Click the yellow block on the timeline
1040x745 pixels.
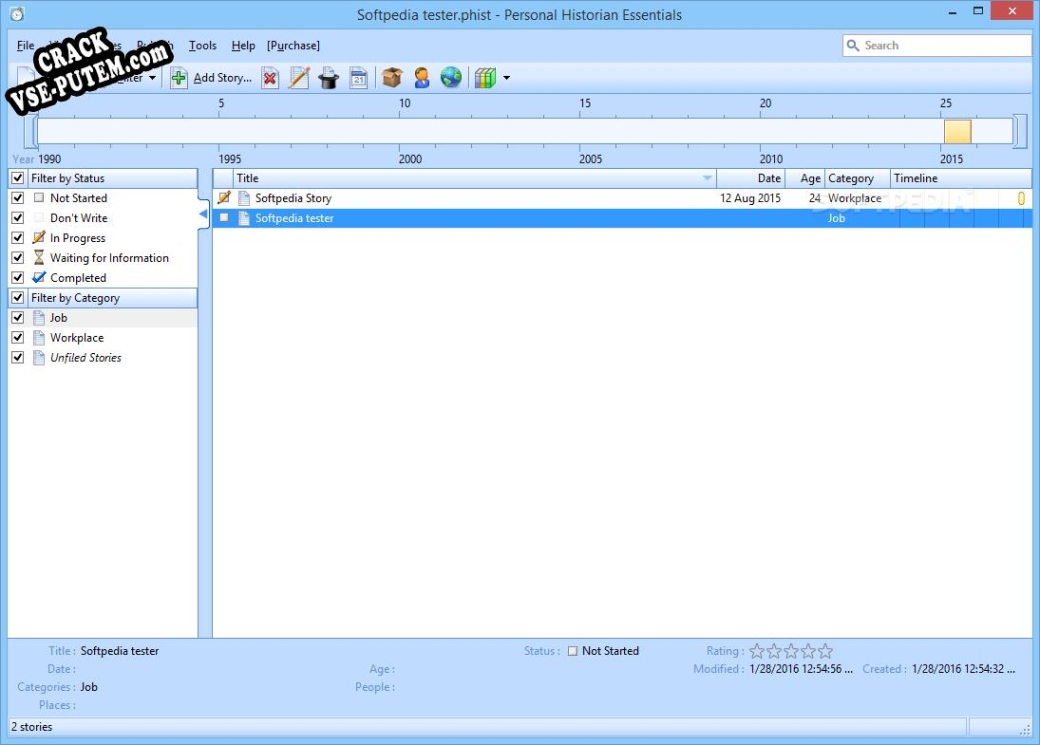pyautogui.click(x=957, y=131)
